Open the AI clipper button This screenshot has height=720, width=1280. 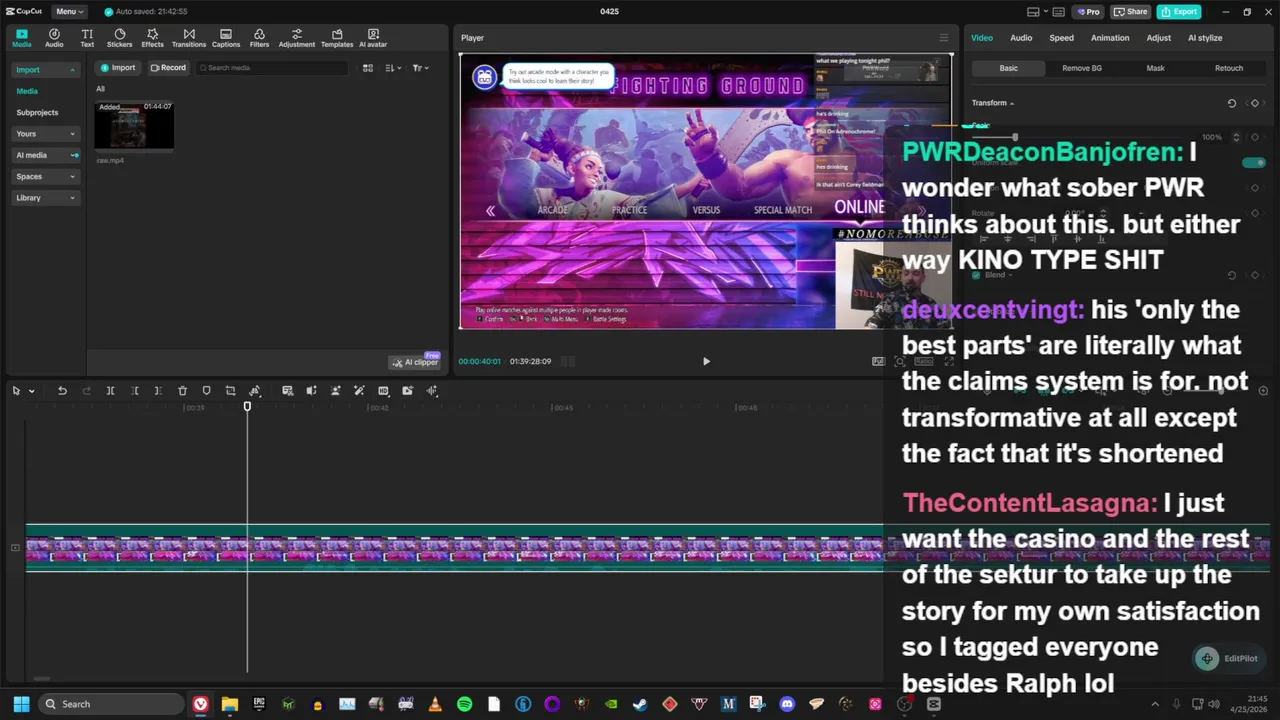tap(416, 362)
